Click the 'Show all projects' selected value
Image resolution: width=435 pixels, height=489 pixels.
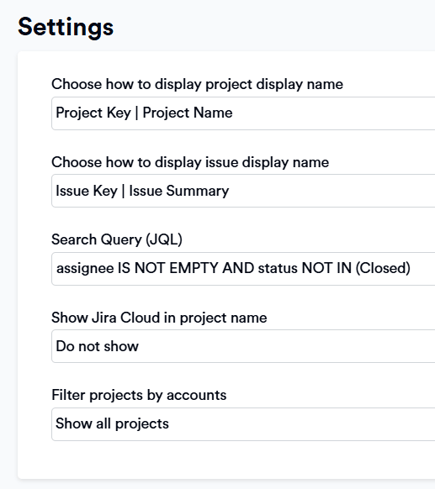click(112, 424)
